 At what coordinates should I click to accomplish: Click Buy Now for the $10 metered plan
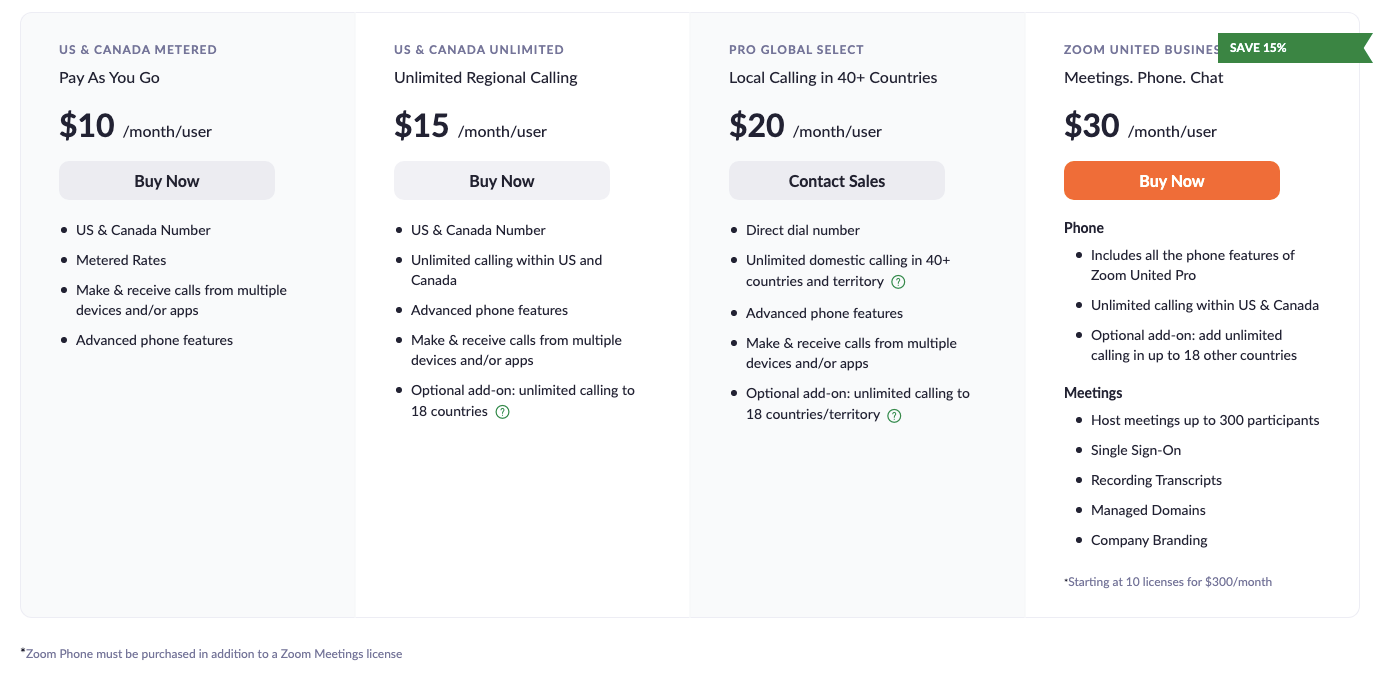click(167, 181)
